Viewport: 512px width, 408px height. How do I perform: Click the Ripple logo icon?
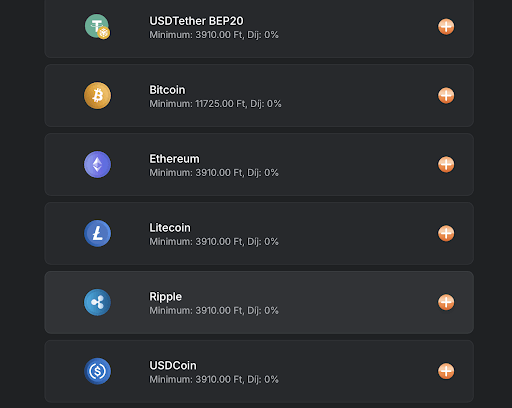coord(97,302)
